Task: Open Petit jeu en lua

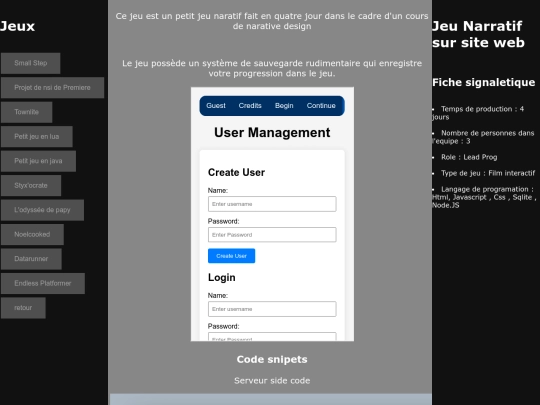Action: tap(37, 137)
